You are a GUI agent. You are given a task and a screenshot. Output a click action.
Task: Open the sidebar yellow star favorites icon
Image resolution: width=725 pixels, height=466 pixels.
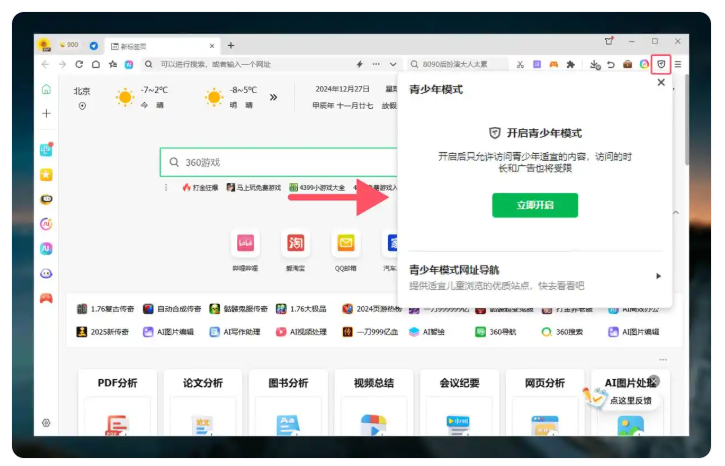[x=46, y=175]
